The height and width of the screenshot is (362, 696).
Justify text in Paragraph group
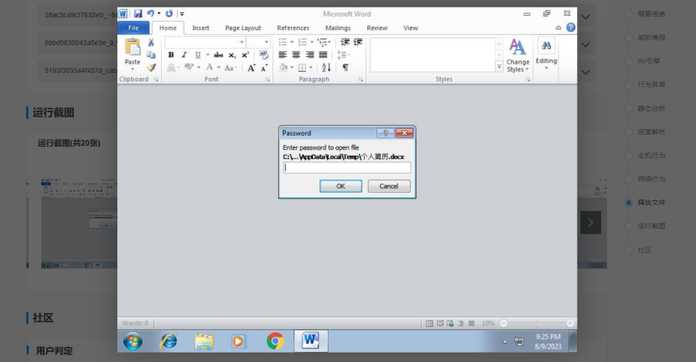coord(323,55)
